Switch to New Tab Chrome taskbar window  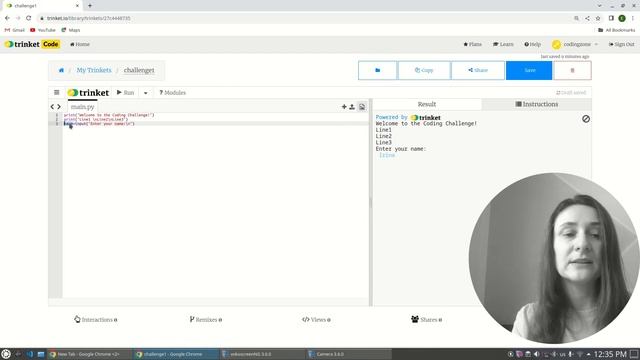click(x=89, y=354)
